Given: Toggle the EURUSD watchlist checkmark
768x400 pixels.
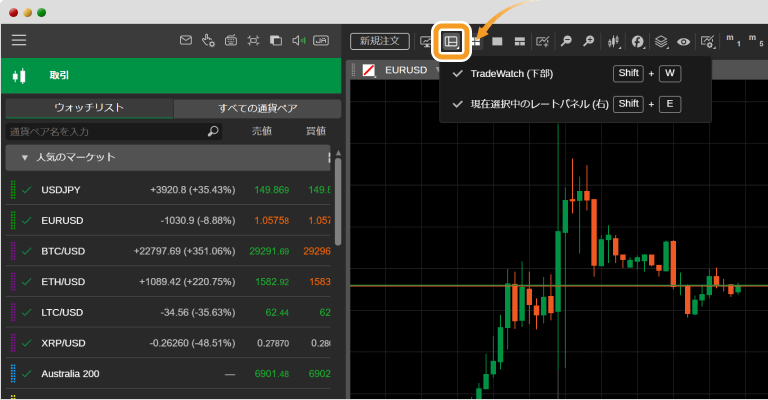Looking at the screenshot, I should pyautogui.click(x=26, y=221).
